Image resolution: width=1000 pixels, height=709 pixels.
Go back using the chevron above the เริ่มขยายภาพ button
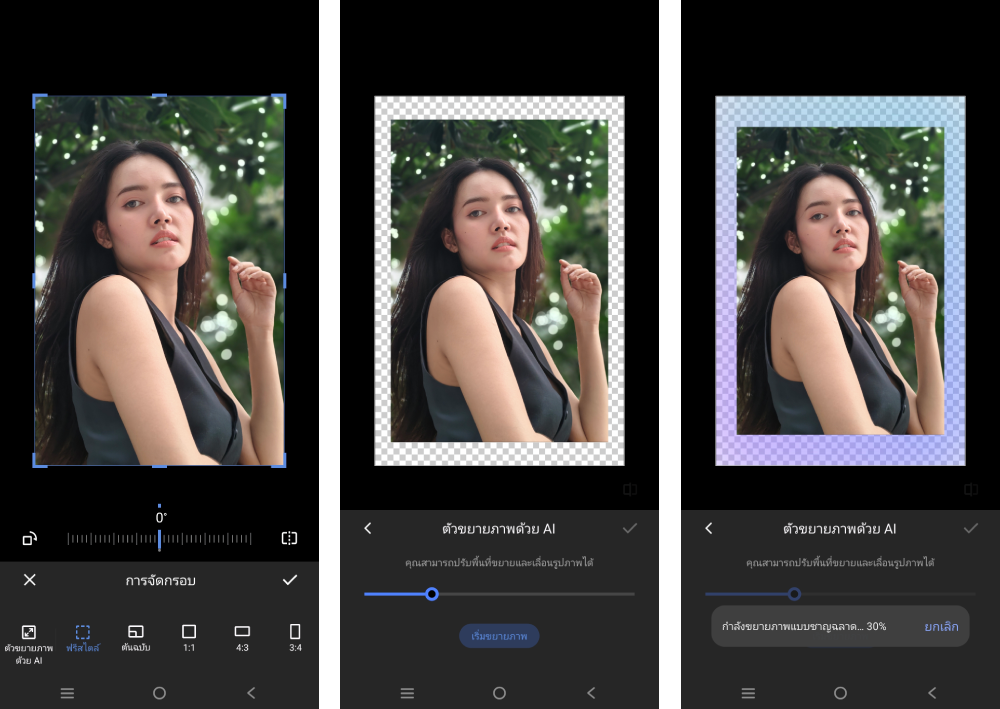click(368, 528)
